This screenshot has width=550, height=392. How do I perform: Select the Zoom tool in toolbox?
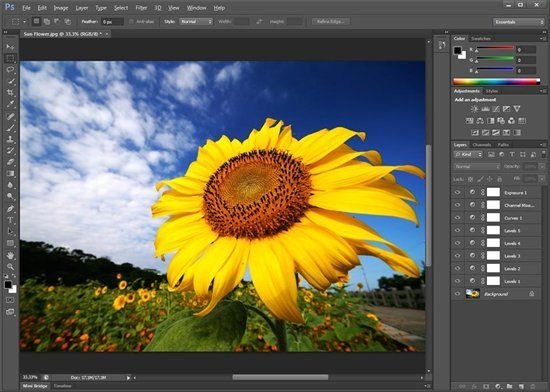tap(10, 267)
